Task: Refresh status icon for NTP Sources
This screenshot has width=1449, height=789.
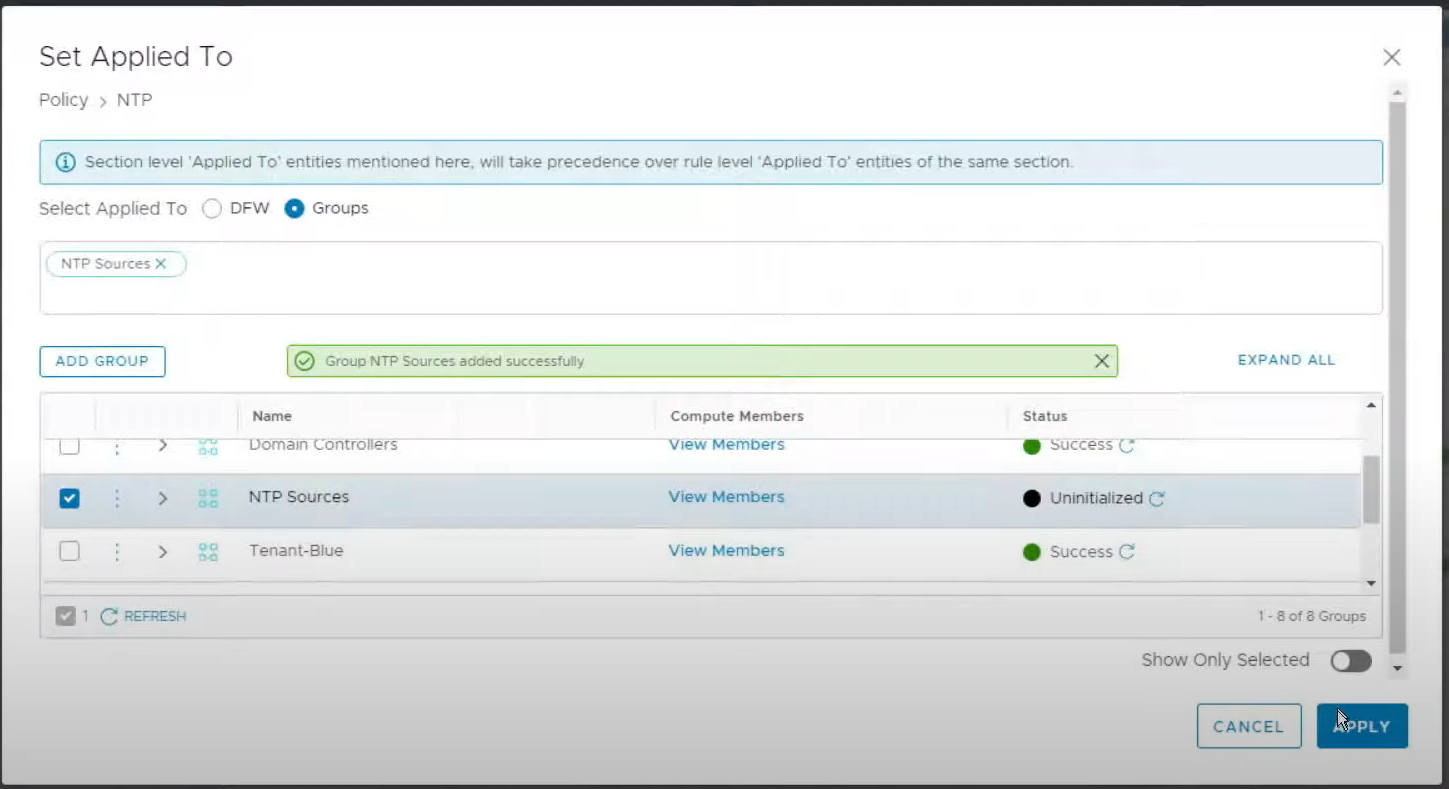Action: tap(1157, 499)
